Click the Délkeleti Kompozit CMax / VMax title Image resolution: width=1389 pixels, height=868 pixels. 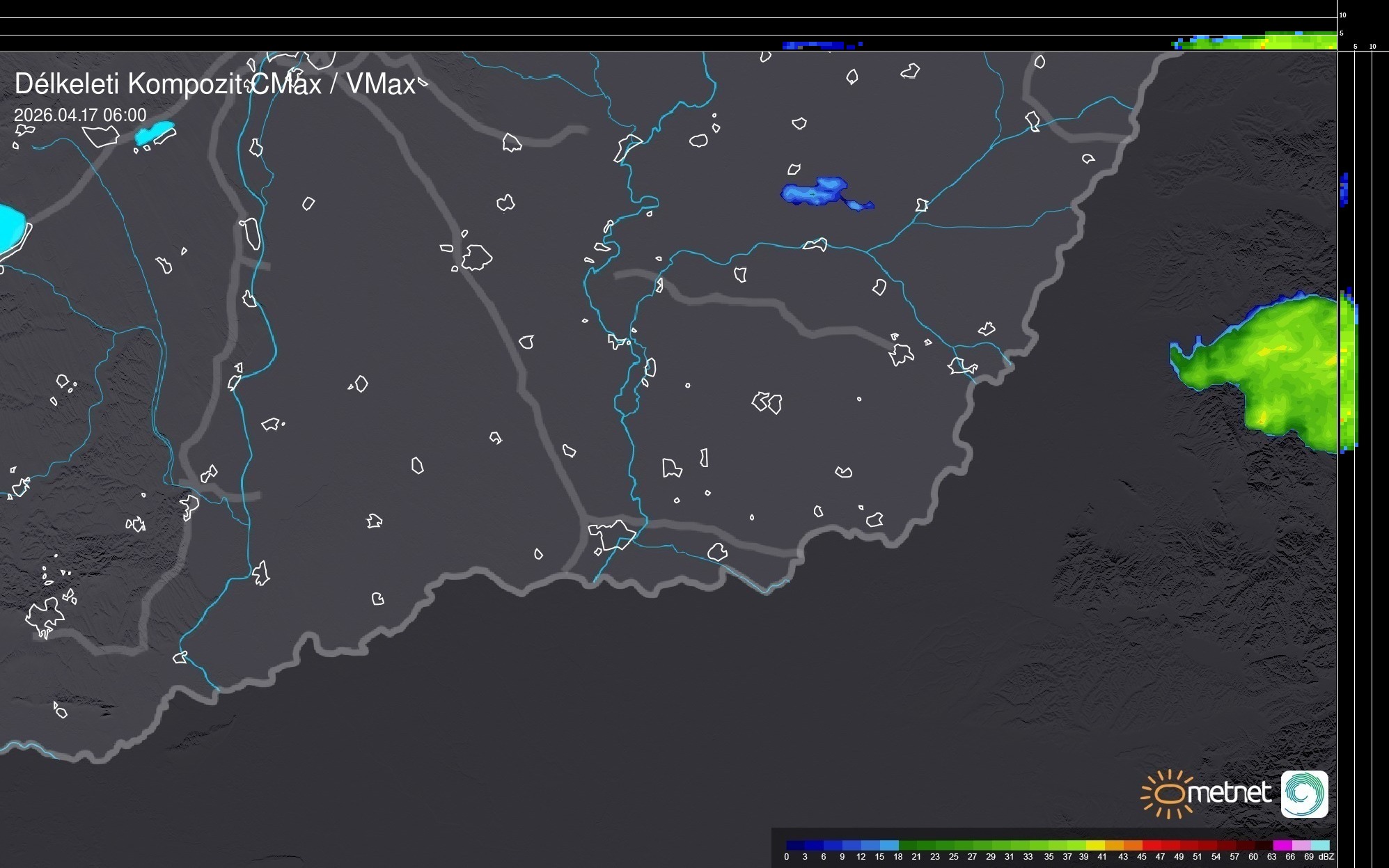pos(215,84)
